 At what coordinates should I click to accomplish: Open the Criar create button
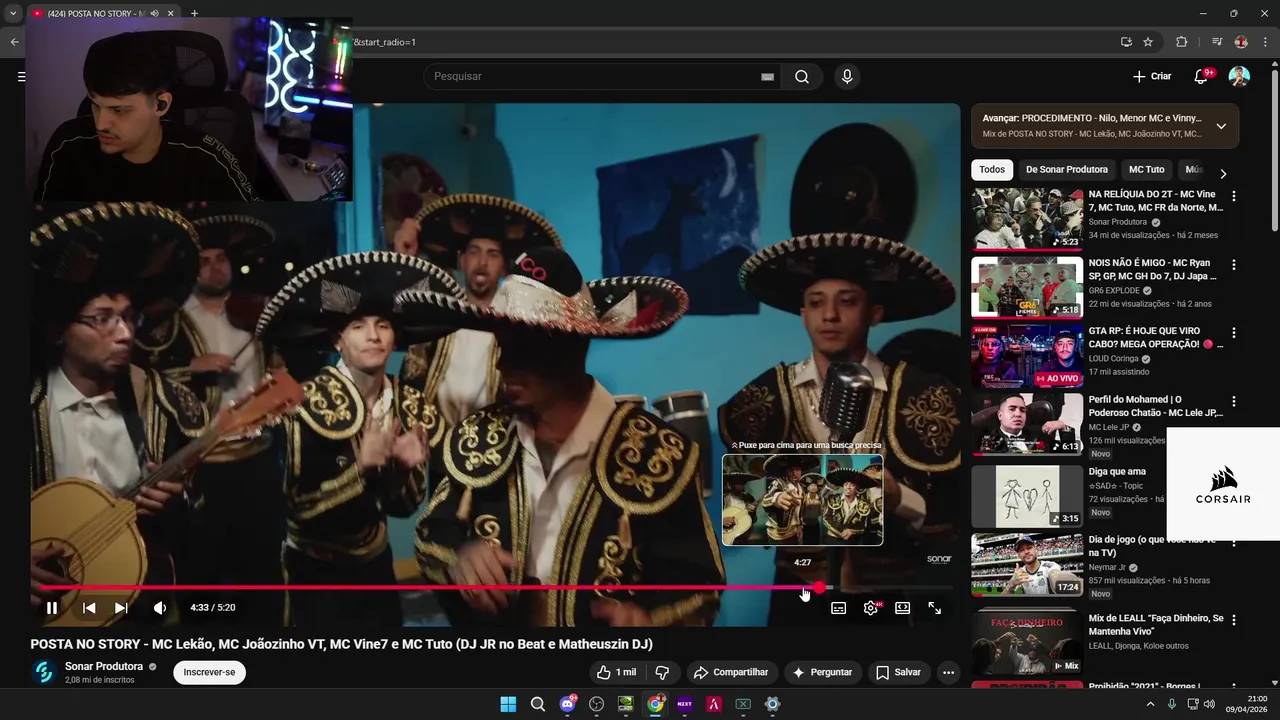pyautogui.click(x=1152, y=77)
